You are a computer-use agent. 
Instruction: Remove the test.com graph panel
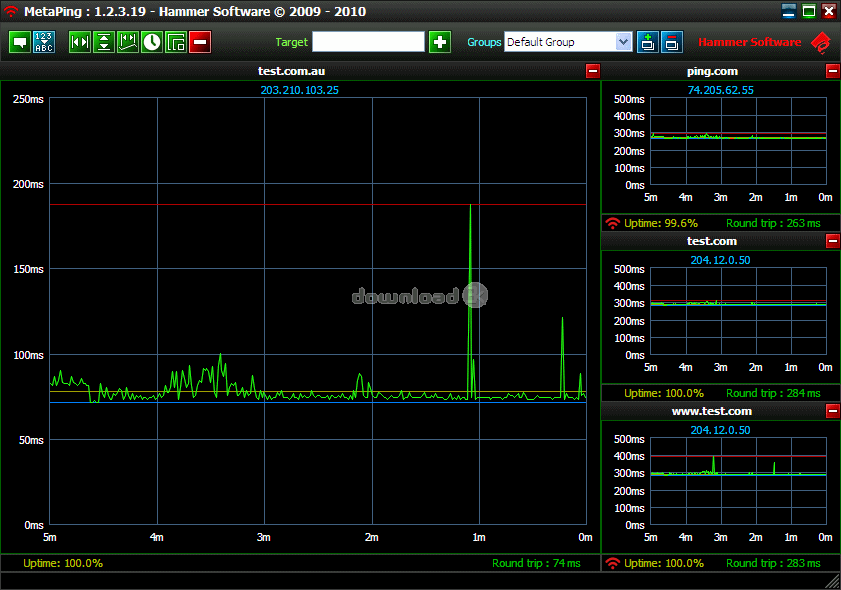pos(833,241)
